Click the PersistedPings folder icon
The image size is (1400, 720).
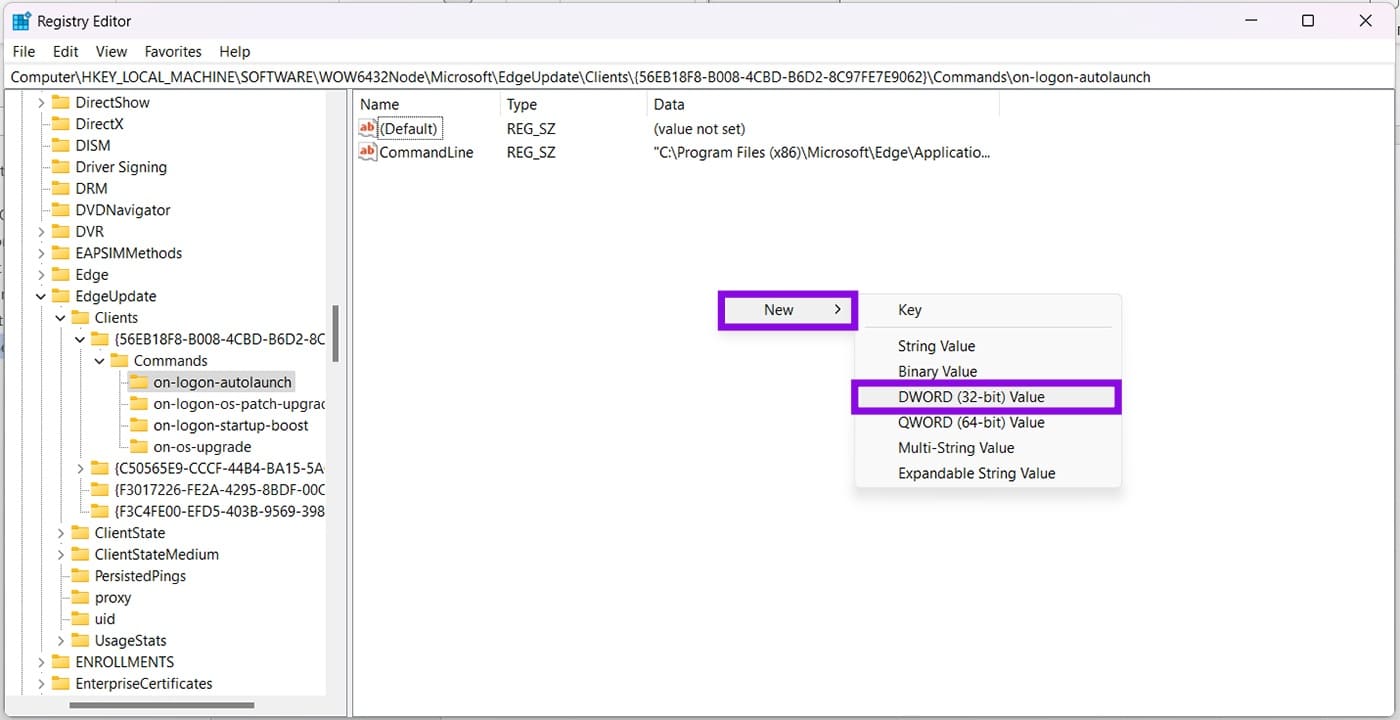pyautogui.click(x=79, y=576)
